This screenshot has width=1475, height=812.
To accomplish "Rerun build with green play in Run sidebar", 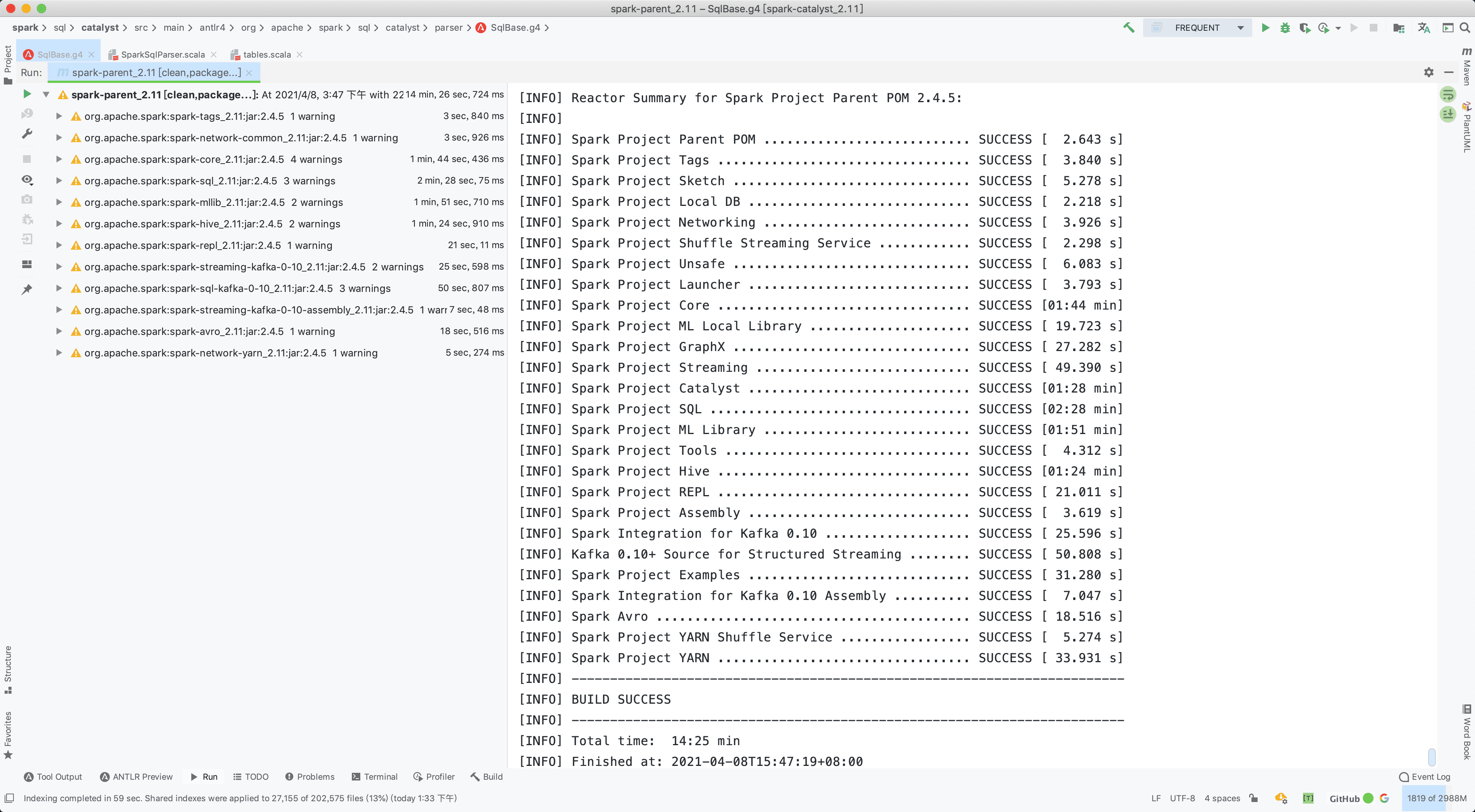I will click(27, 93).
